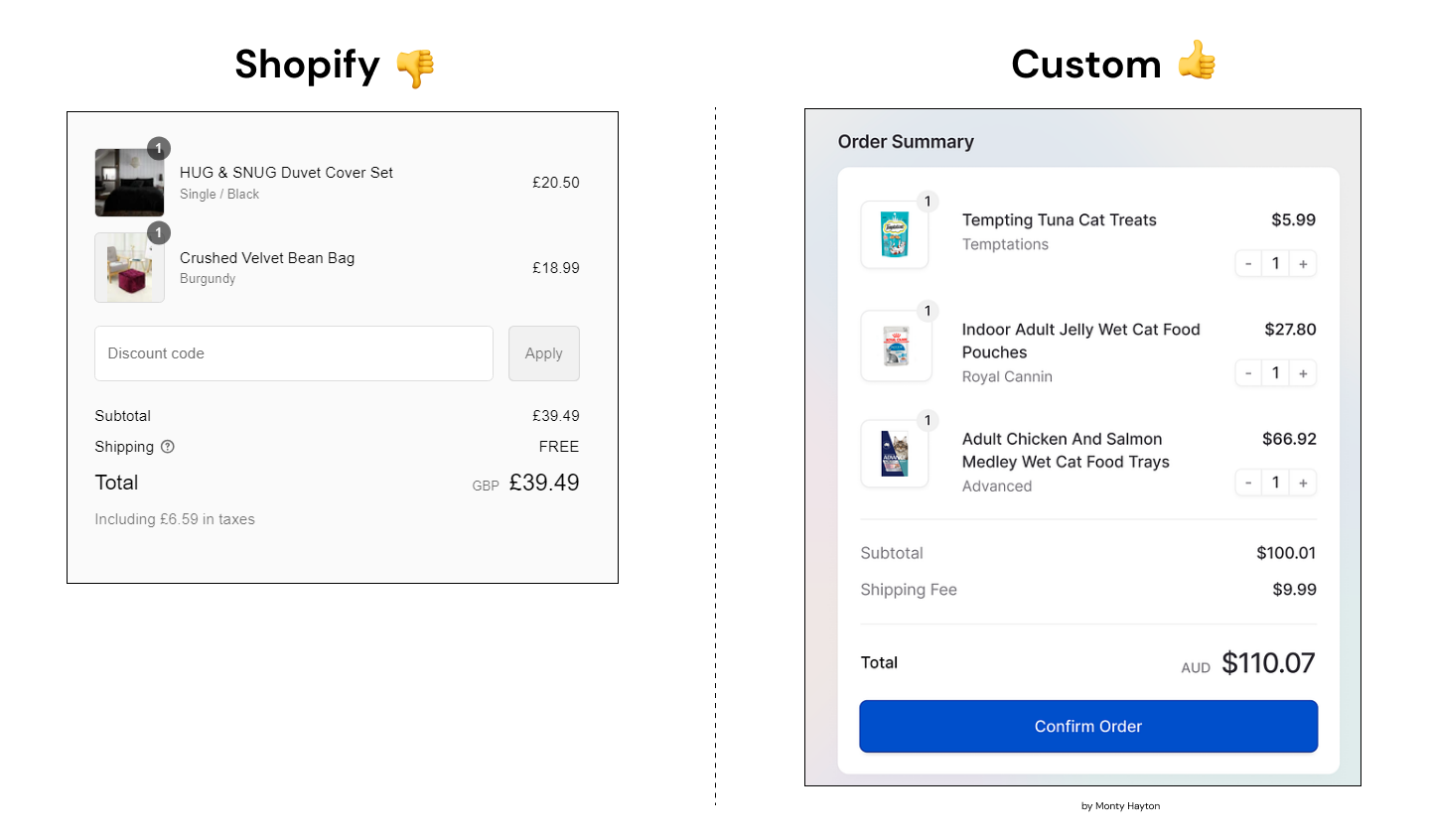The height and width of the screenshot is (840, 1430).
Task: Click the Discount code input field
Action: pos(293,352)
